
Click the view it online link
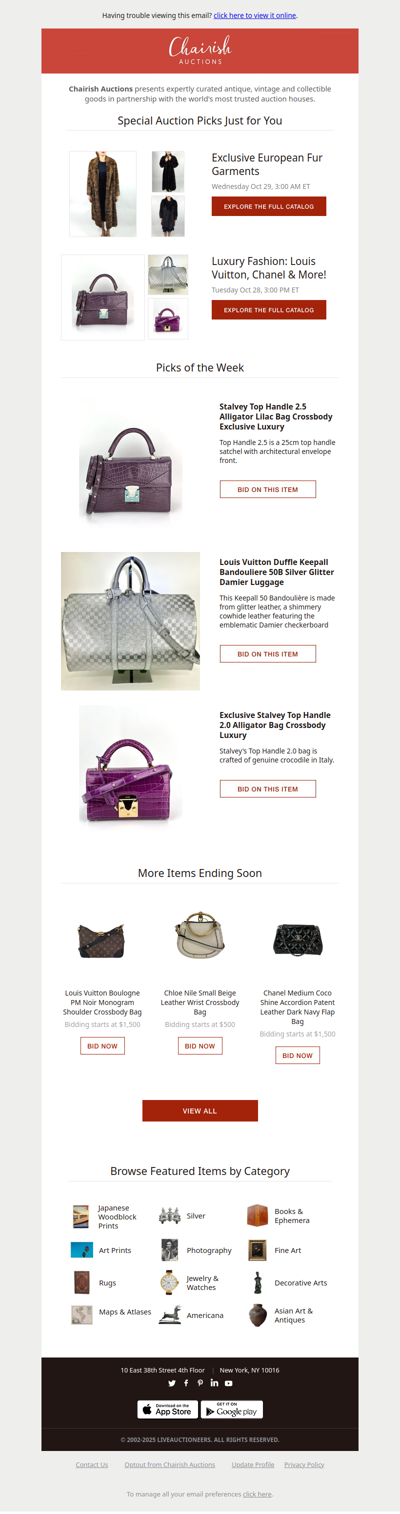click(255, 16)
